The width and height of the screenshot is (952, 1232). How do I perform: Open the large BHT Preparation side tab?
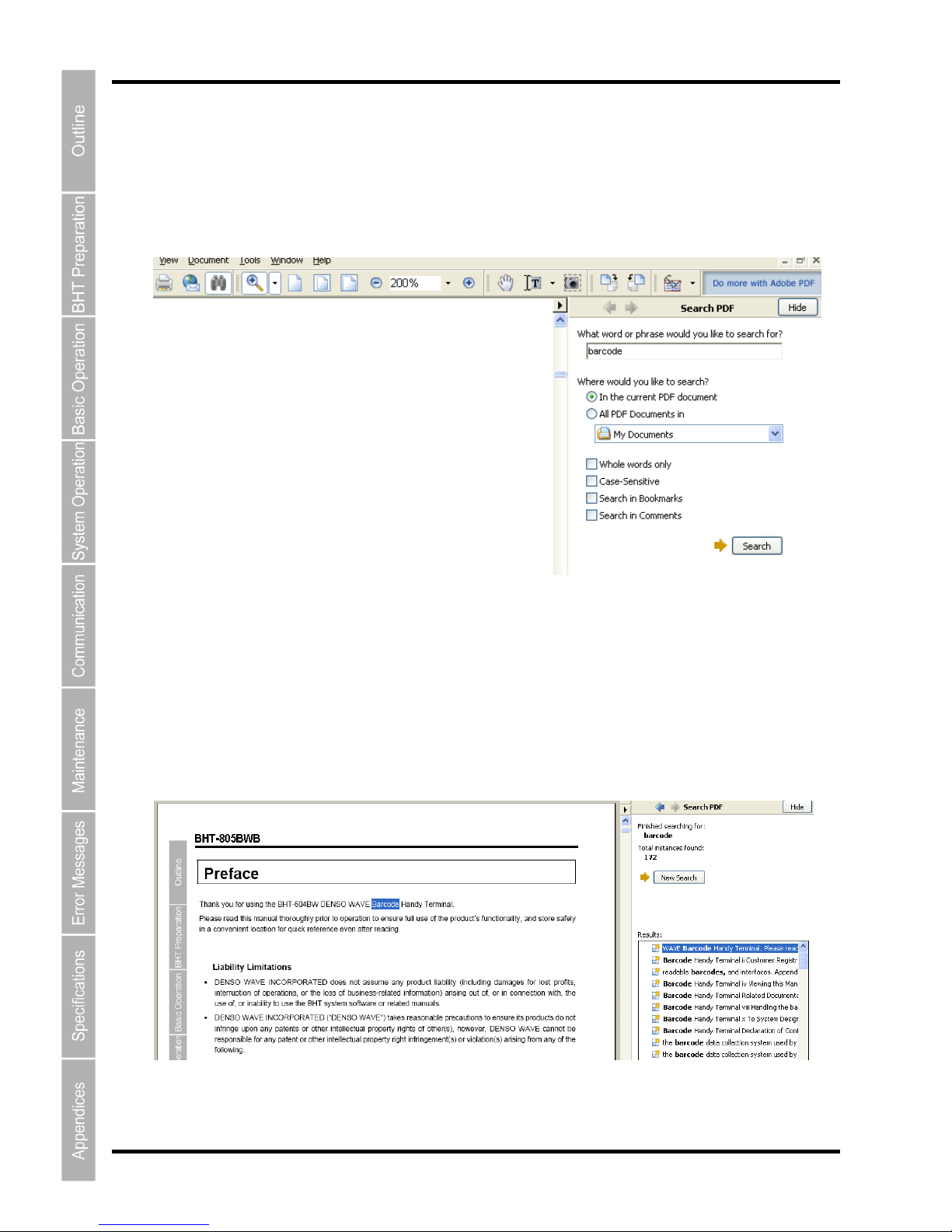[78, 254]
